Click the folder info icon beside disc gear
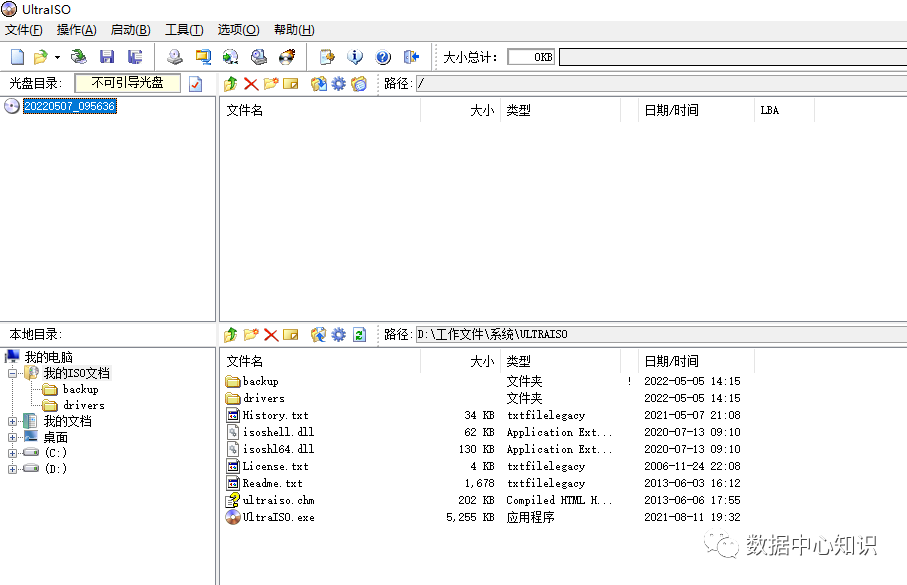This screenshot has height=585, width=907. coord(359,84)
